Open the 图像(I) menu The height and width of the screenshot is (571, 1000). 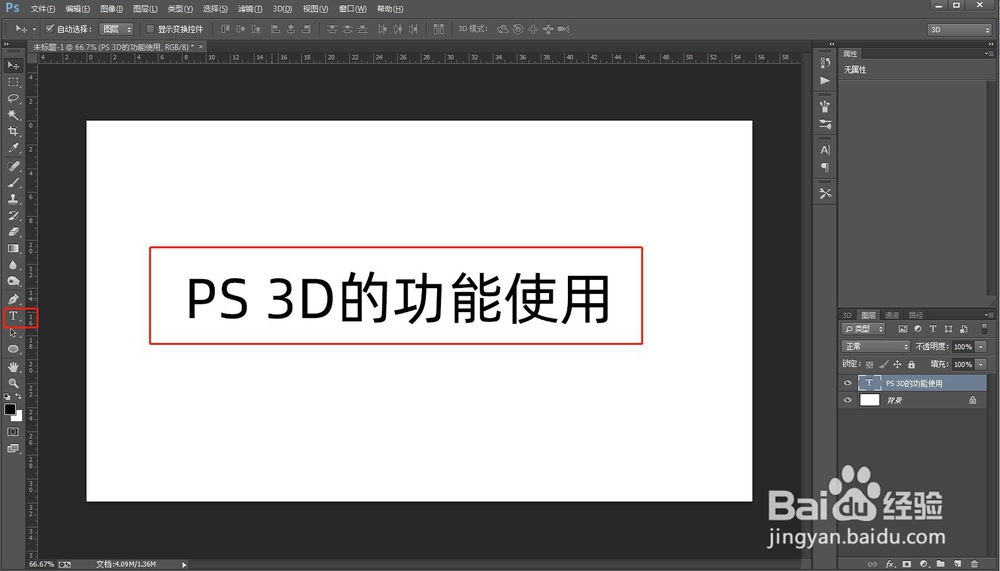[112, 9]
